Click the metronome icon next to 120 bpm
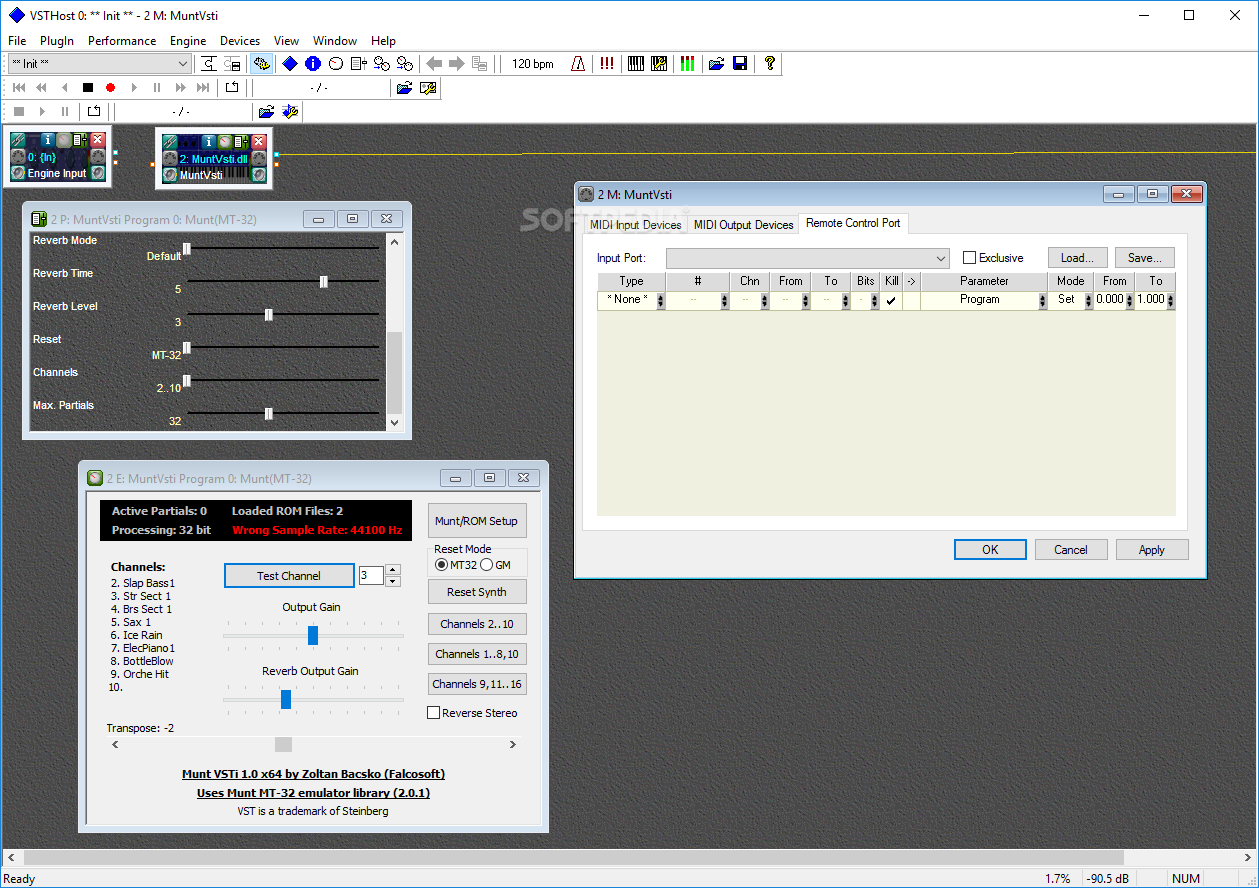The height and width of the screenshot is (888, 1259). 578,64
